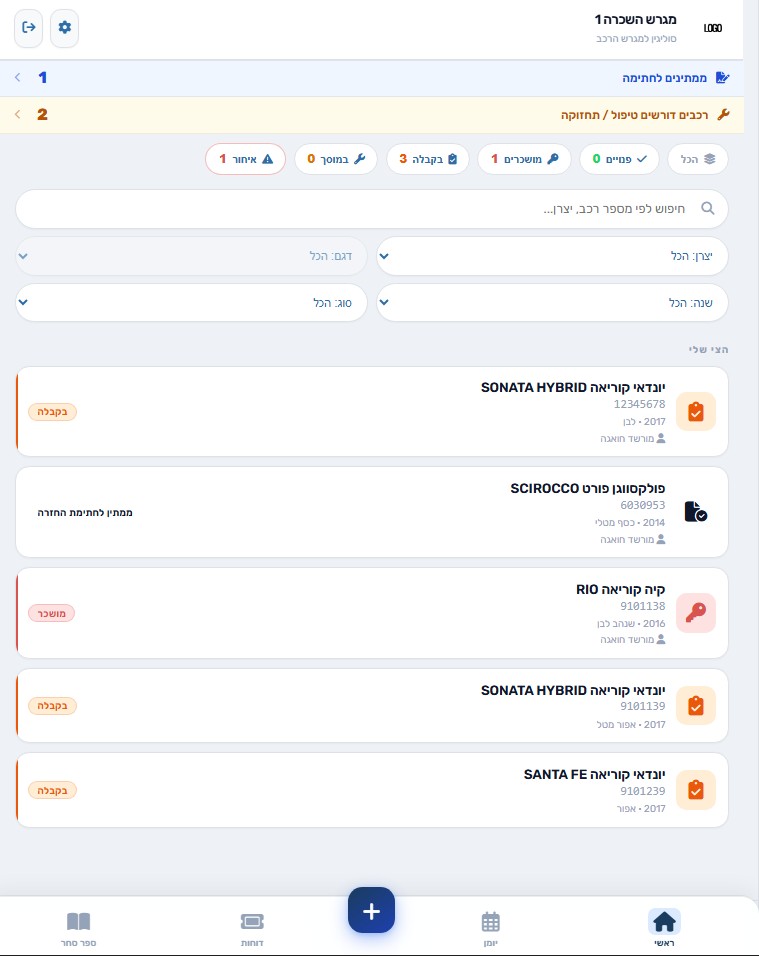Expand רכבים דורשים טיפול banner chevron
759x956 pixels.
point(18,114)
